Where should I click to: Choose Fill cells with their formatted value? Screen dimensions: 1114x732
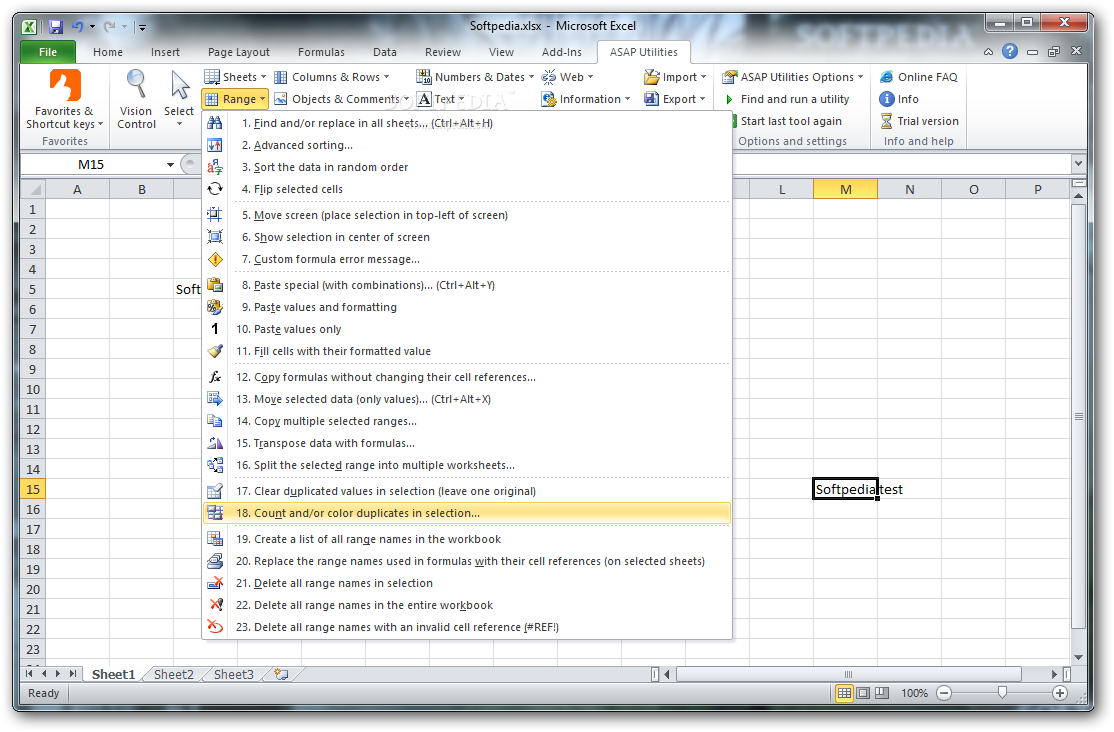pos(467,351)
